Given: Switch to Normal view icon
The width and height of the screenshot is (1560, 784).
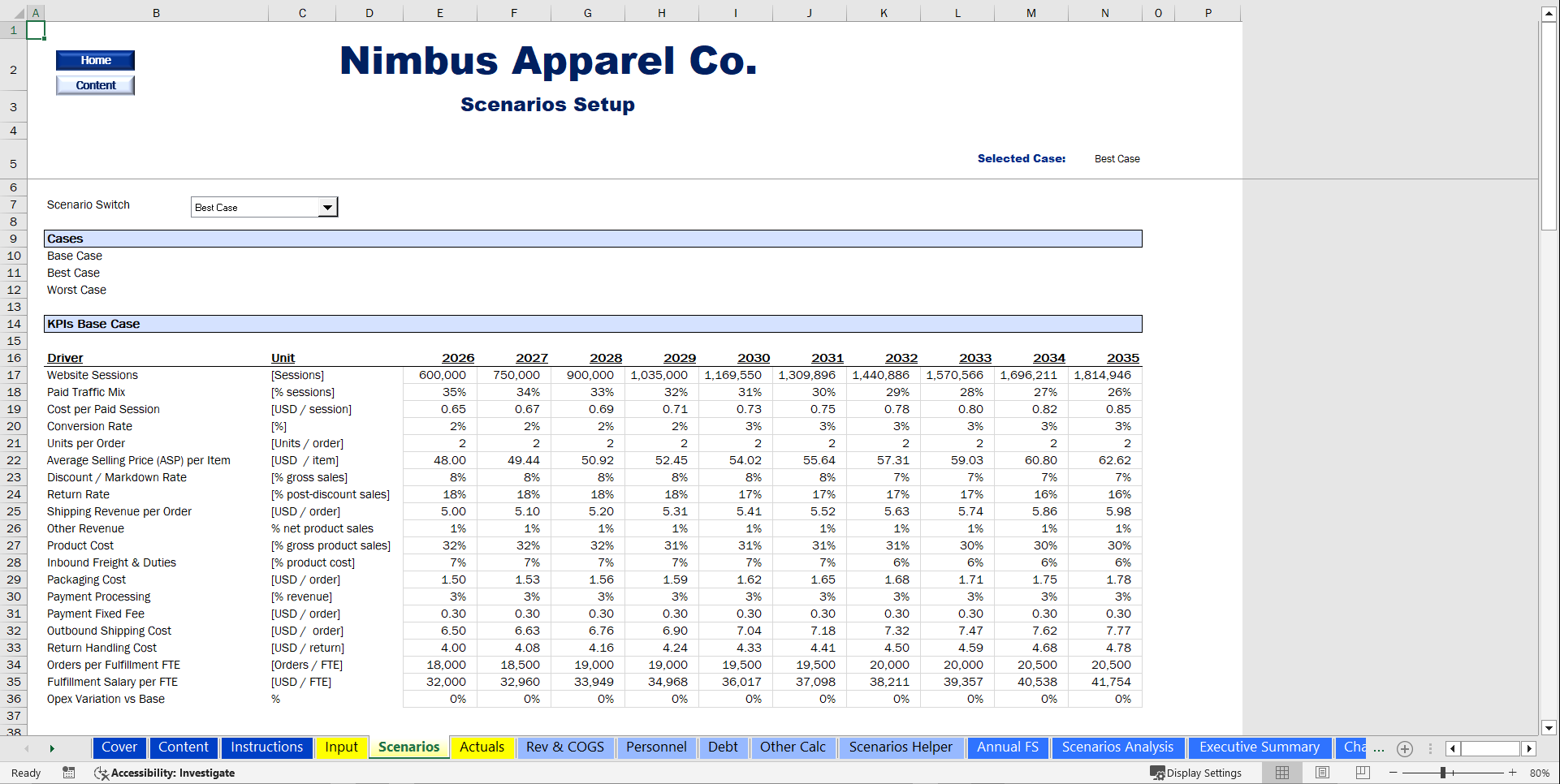Looking at the screenshot, I should point(1282,773).
